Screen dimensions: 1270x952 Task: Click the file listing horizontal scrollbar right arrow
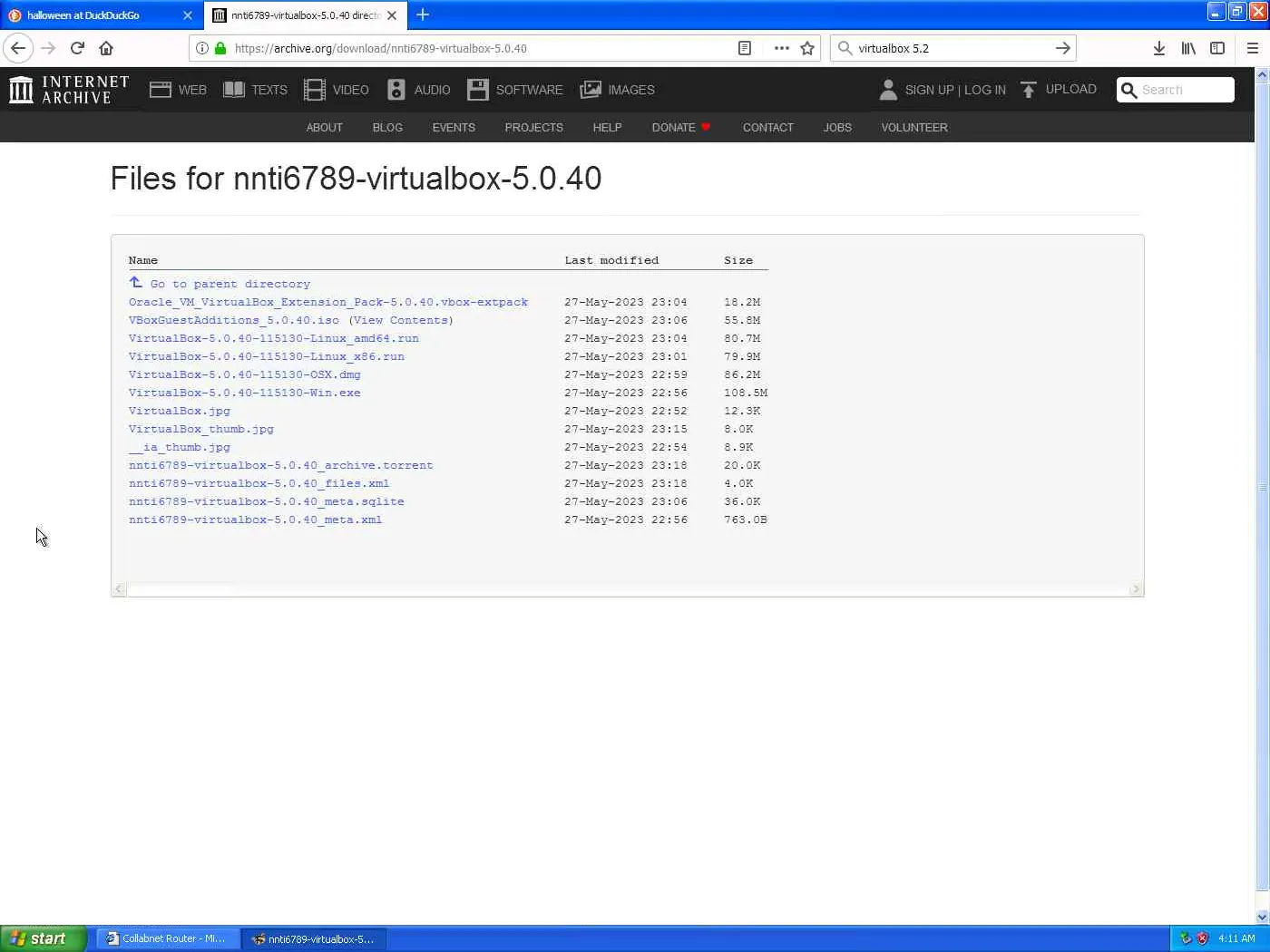pyautogui.click(x=1136, y=589)
